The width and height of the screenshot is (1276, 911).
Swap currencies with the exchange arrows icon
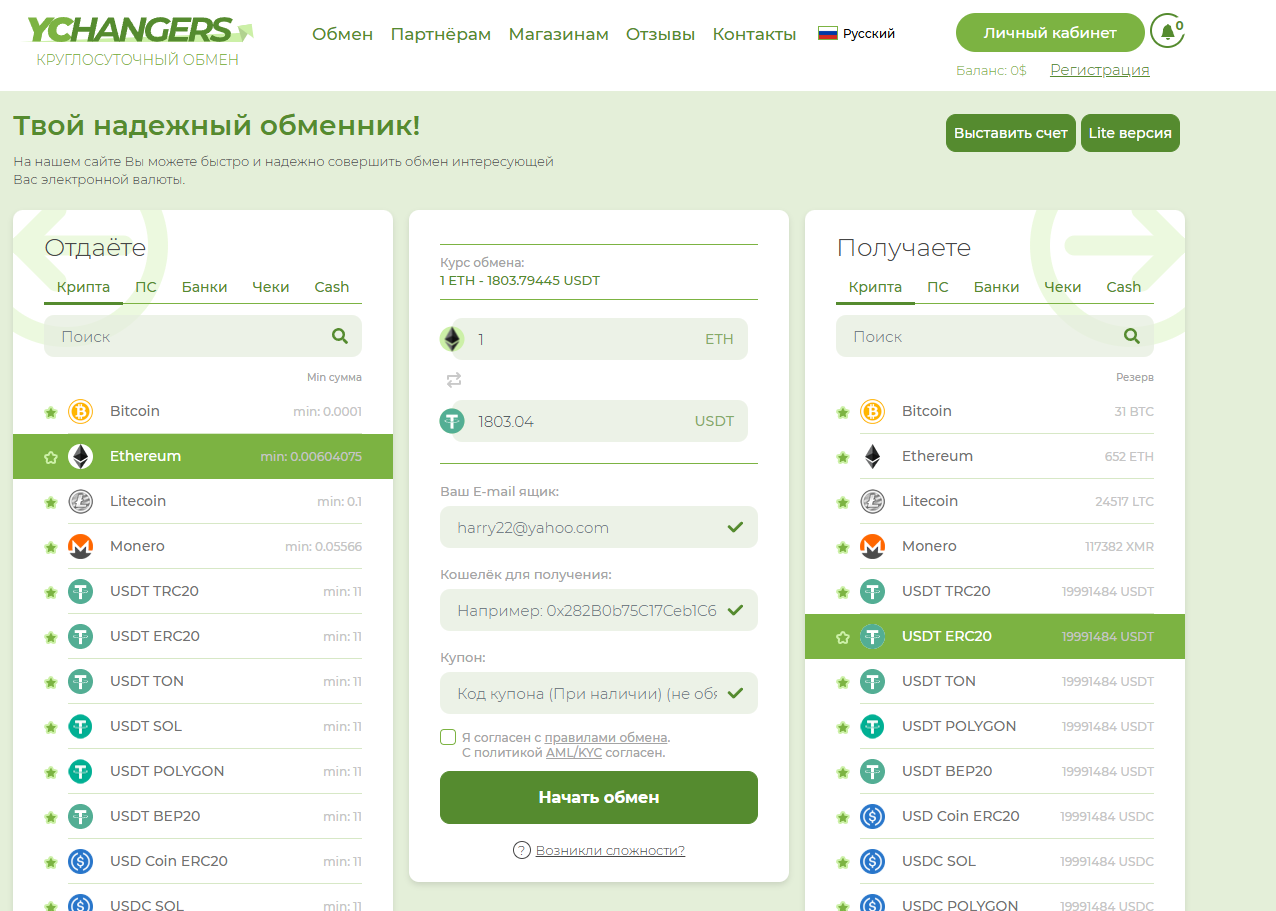[x=454, y=380]
